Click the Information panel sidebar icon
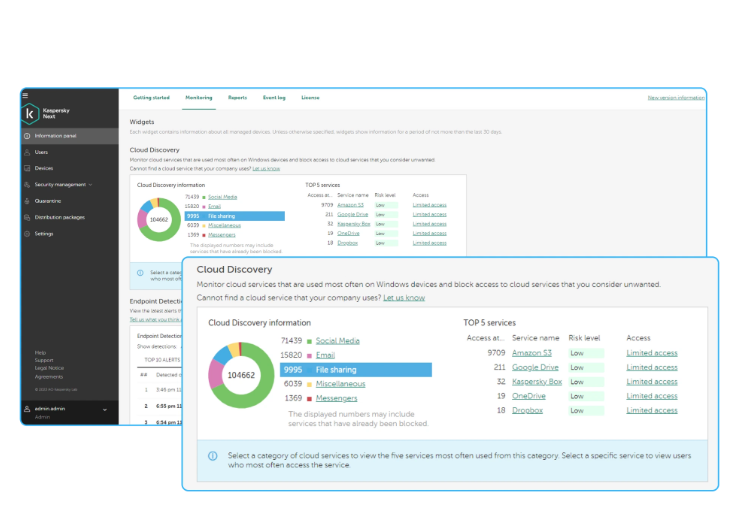 click(27, 136)
